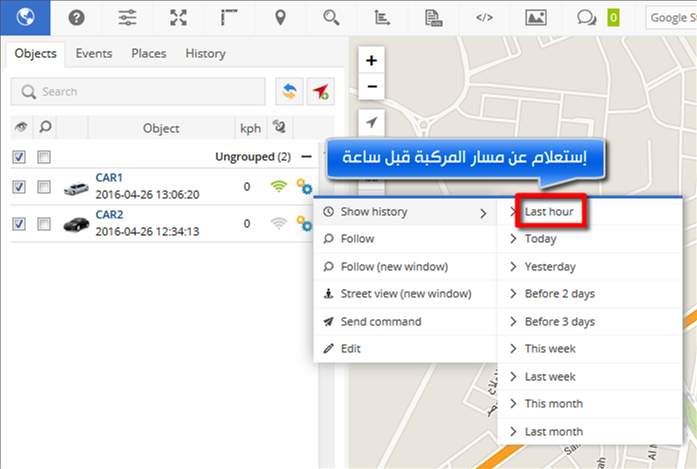The image size is (697, 469).
Task: Switch to the Objects tab
Action: (36, 53)
